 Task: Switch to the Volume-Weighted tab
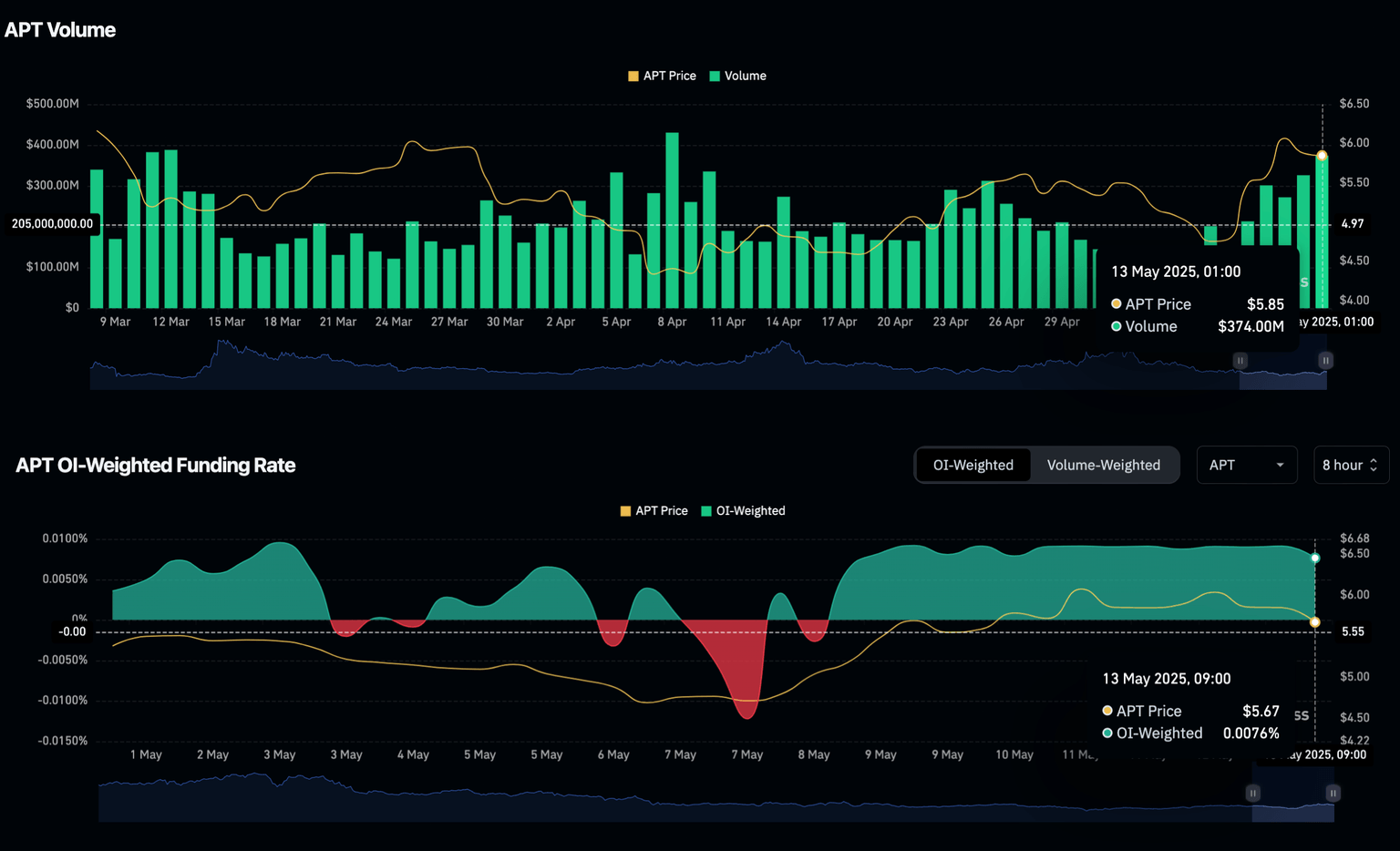tap(1103, 465)
